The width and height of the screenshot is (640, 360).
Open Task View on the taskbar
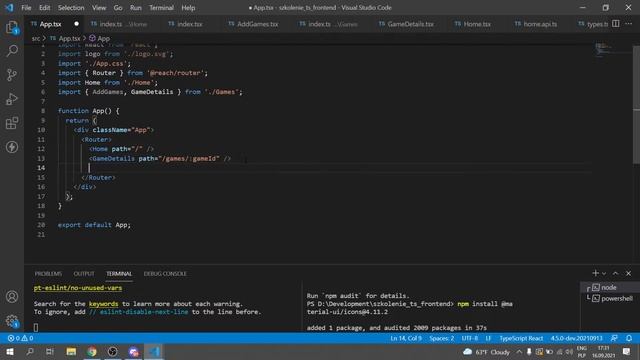50,352
